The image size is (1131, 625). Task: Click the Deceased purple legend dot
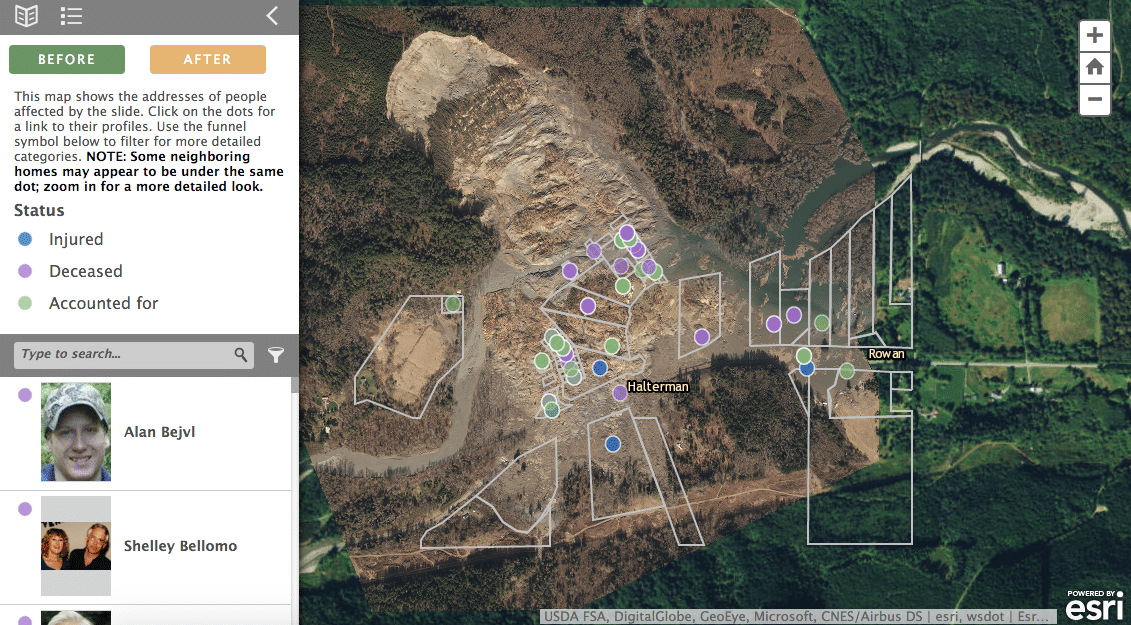coord(25,271)
